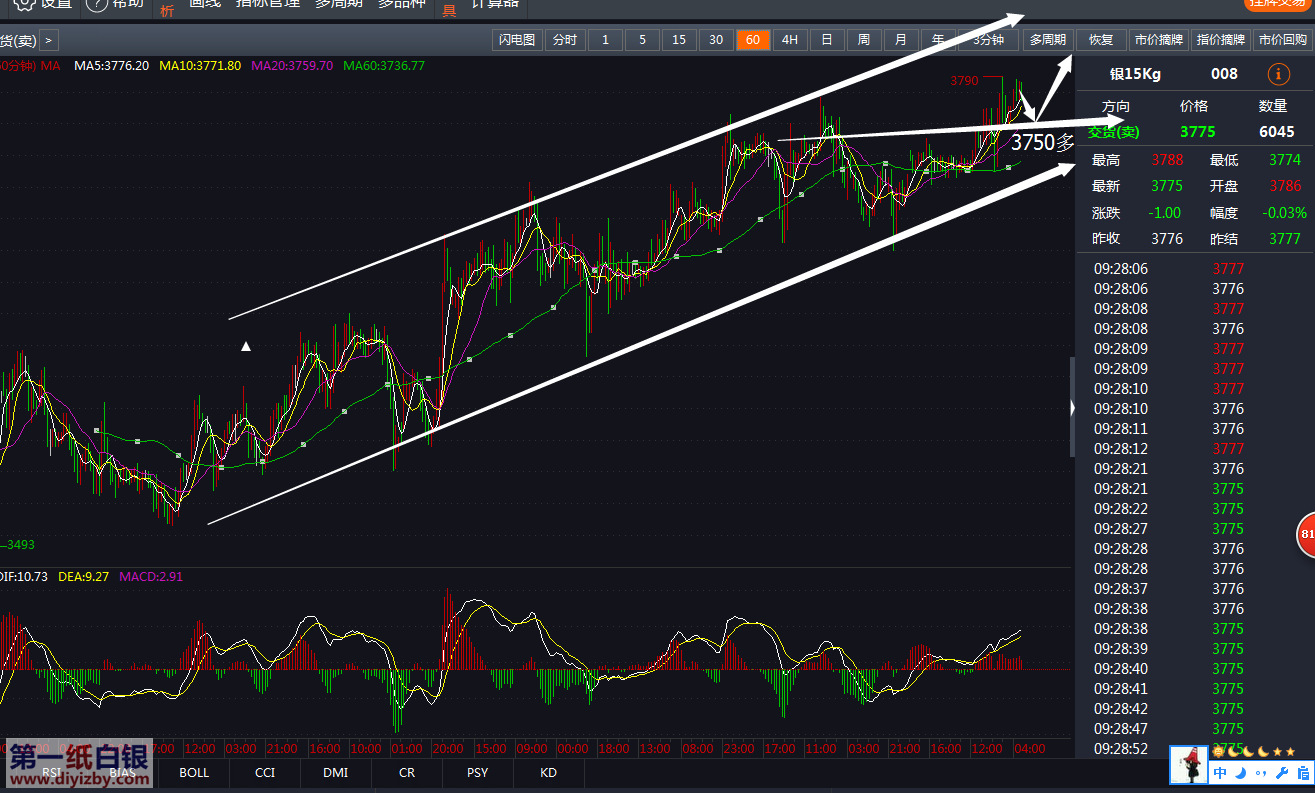
Task: Switch chart to 4H period
Action: point(789,40)
